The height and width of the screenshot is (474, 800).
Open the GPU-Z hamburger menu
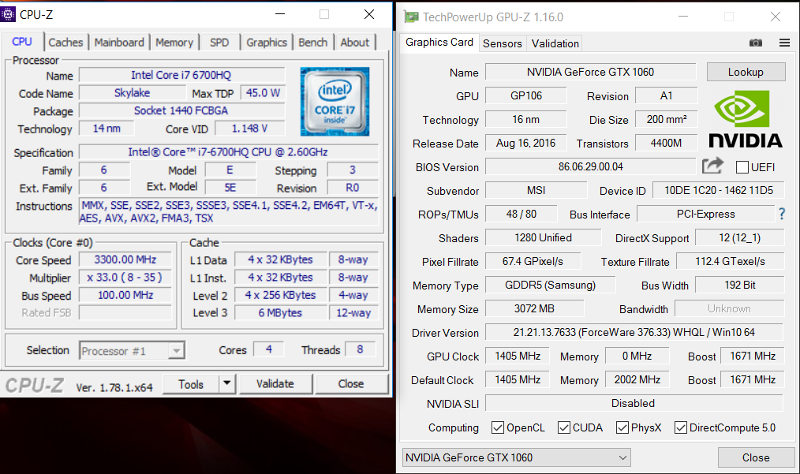(781, 43)
